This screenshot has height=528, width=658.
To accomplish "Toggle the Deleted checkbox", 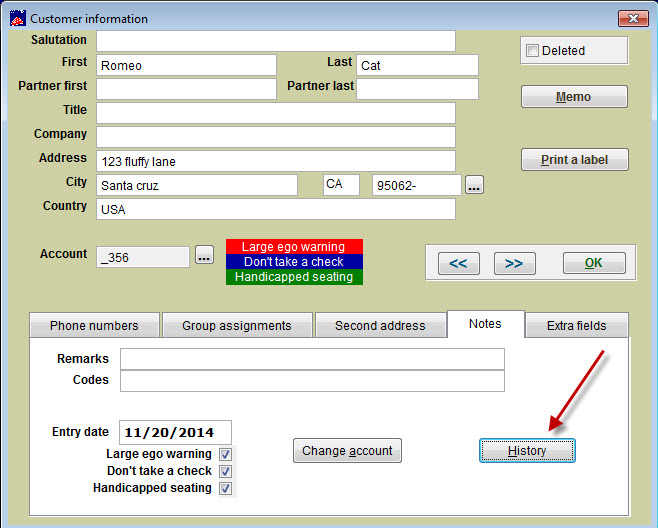I will coord(532,50).
